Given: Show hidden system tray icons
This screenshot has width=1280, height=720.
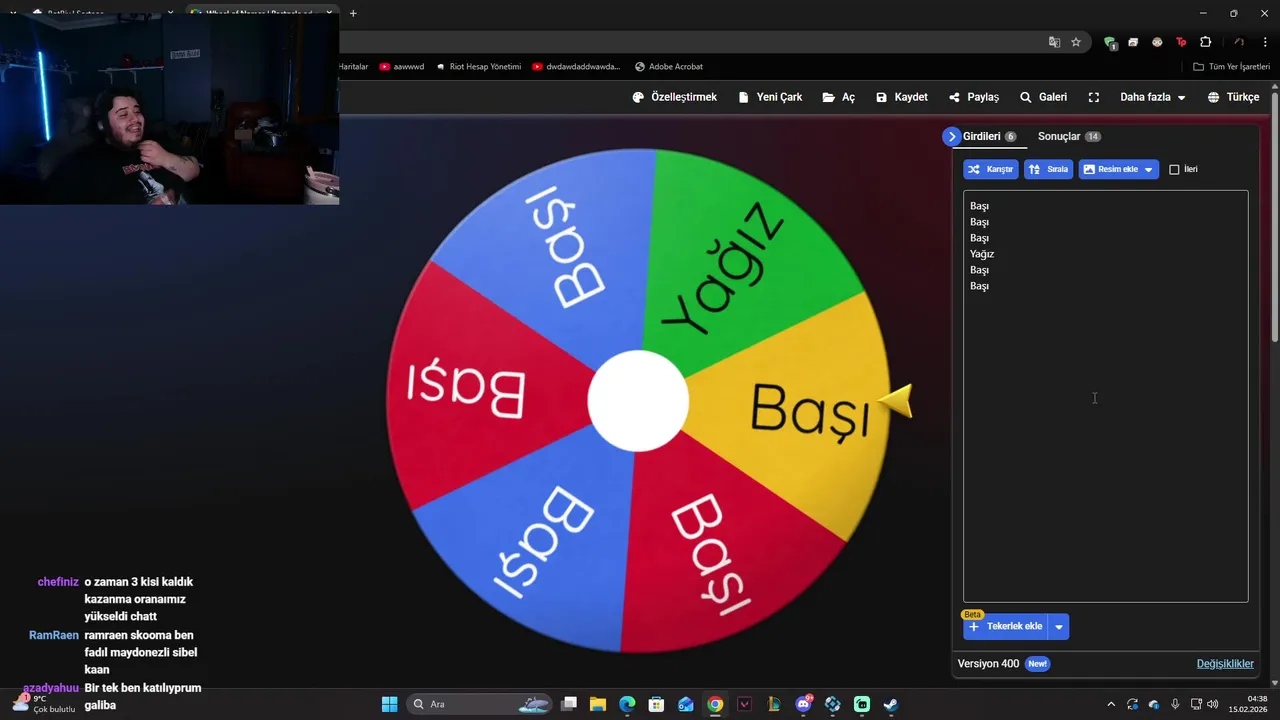Looking at the screenshot, I should (1110, 704).
